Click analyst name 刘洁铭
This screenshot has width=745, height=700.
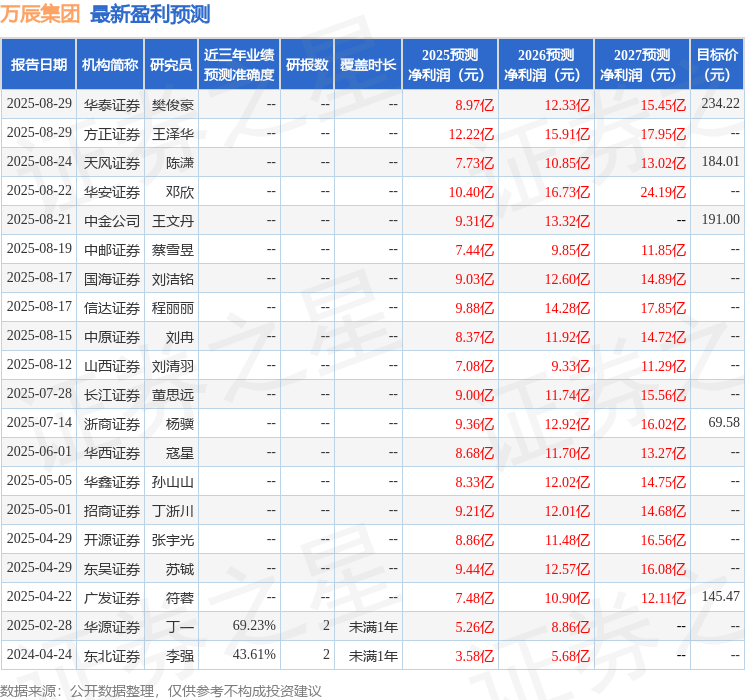173,279
